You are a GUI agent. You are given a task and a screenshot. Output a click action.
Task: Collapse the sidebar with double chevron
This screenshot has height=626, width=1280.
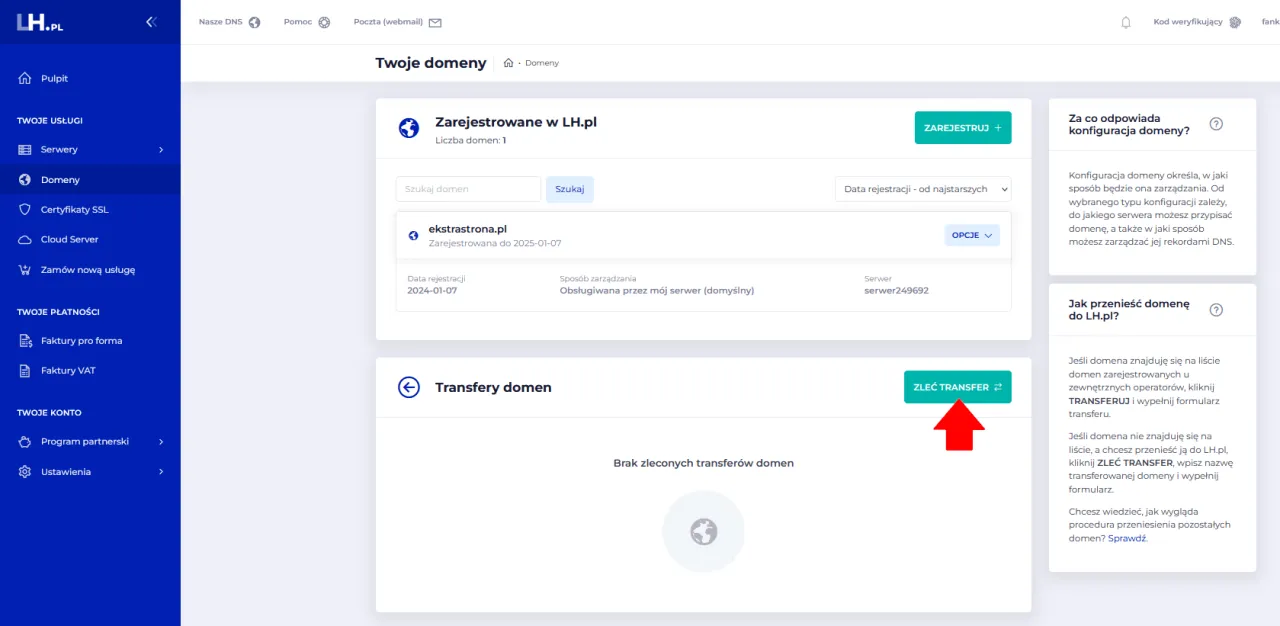[151, 21]
